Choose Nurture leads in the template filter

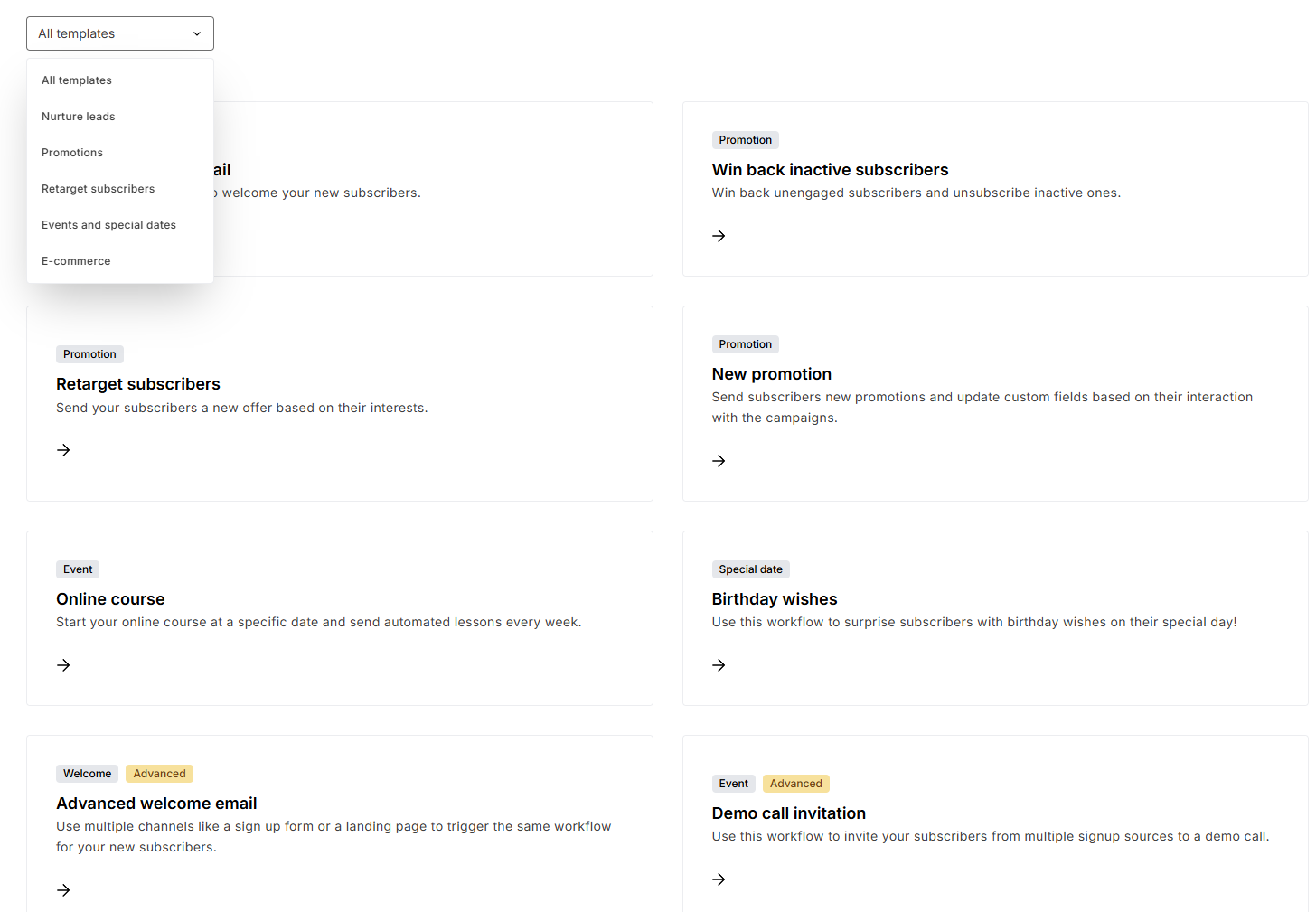click(78, 116)
